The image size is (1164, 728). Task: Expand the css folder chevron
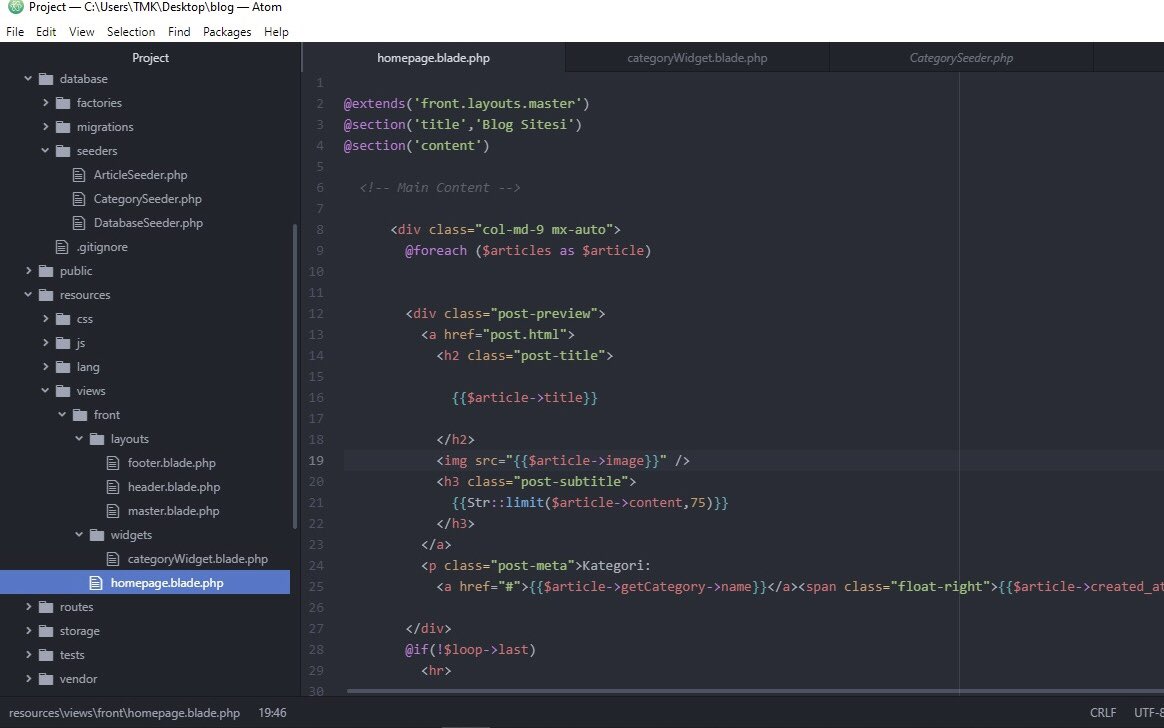click(45, 318)
